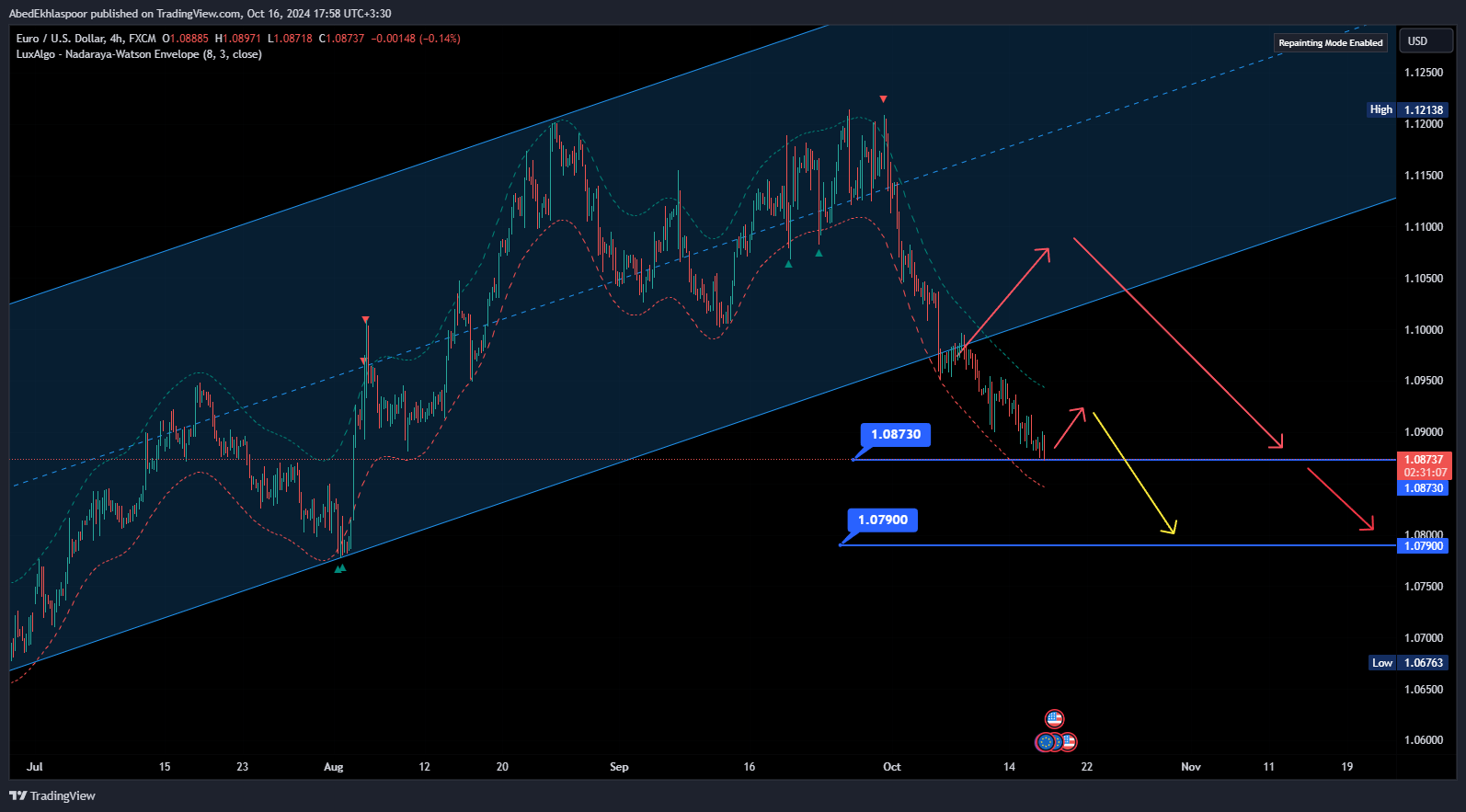Click the 1.07900 price callout label

click(x=883, y=520)
